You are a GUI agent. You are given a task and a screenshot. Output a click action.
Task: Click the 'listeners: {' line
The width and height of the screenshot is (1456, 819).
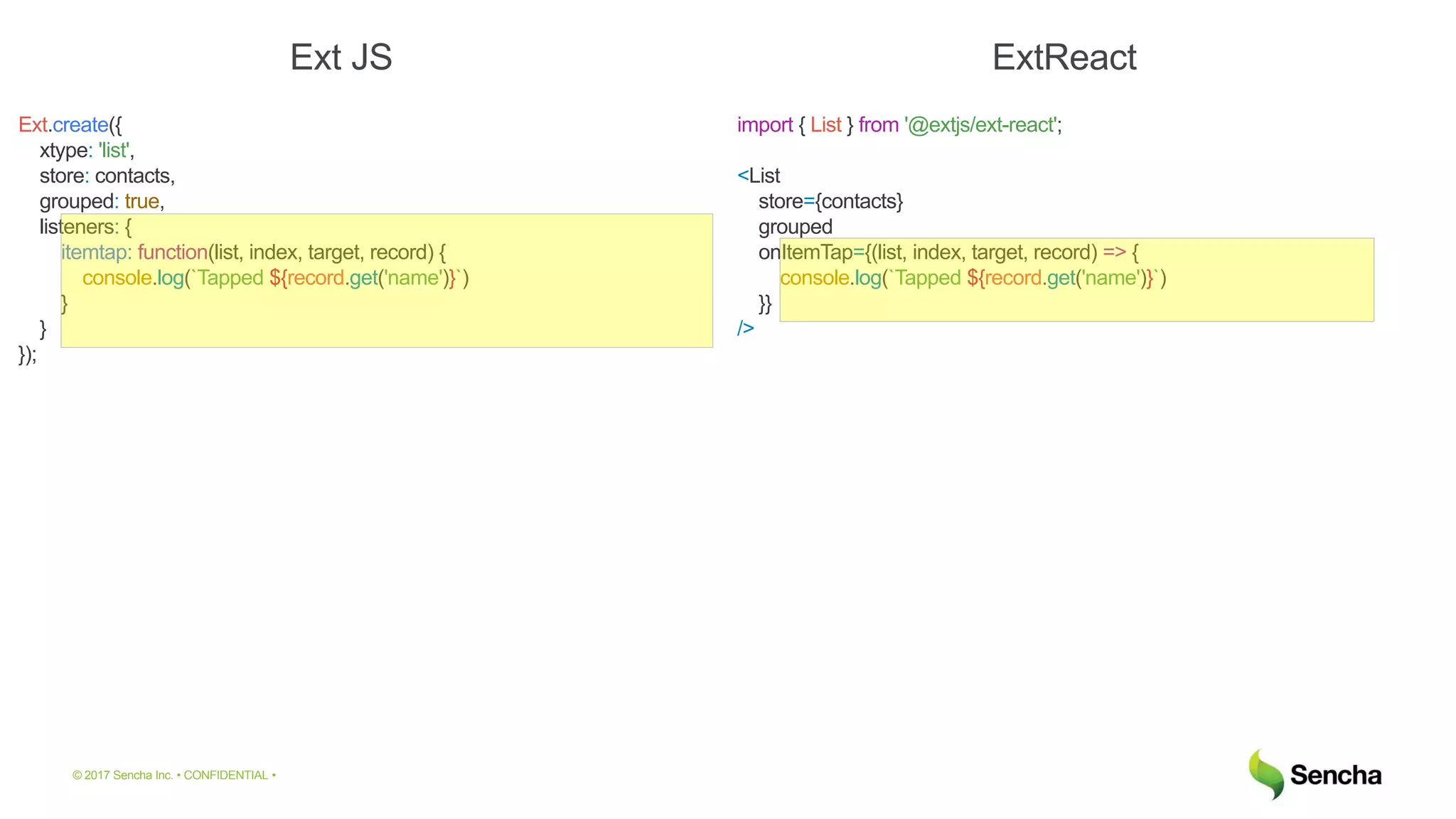click(85, 227)
